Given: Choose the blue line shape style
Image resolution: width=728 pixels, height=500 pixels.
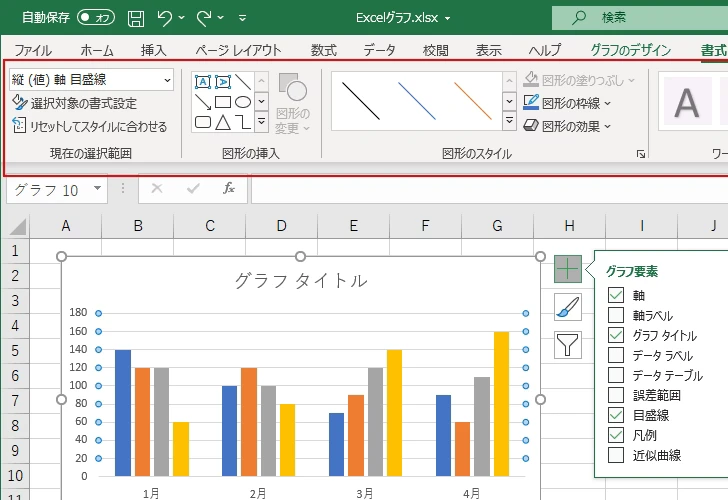Looking at the screenshot, I should (x=417, y=101).
